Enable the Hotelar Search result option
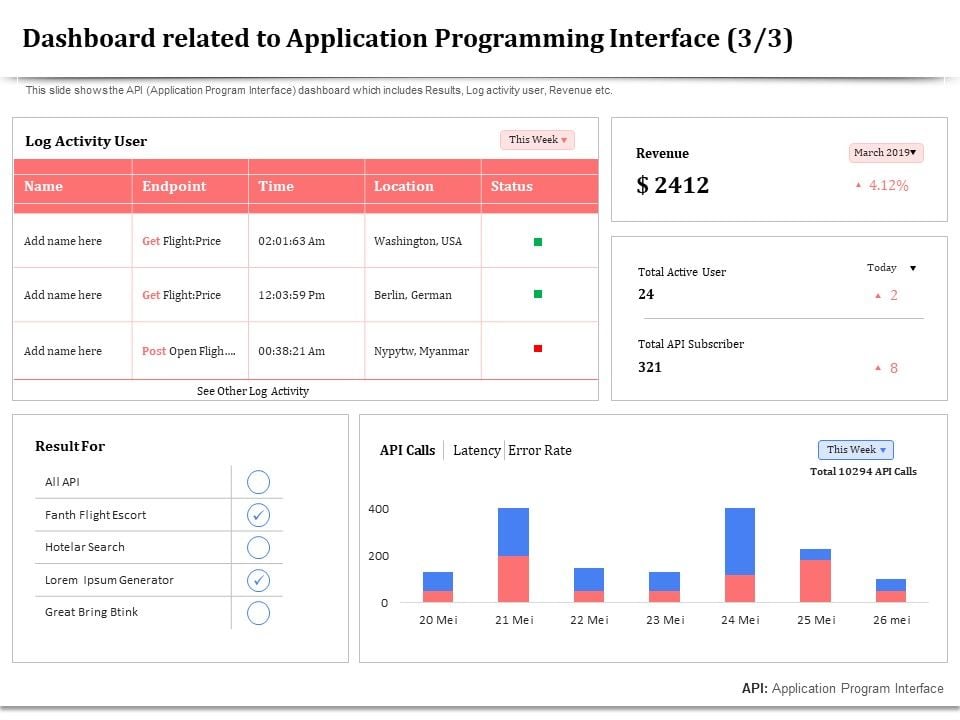Viewport: 960px width, 720px height. 258,547
